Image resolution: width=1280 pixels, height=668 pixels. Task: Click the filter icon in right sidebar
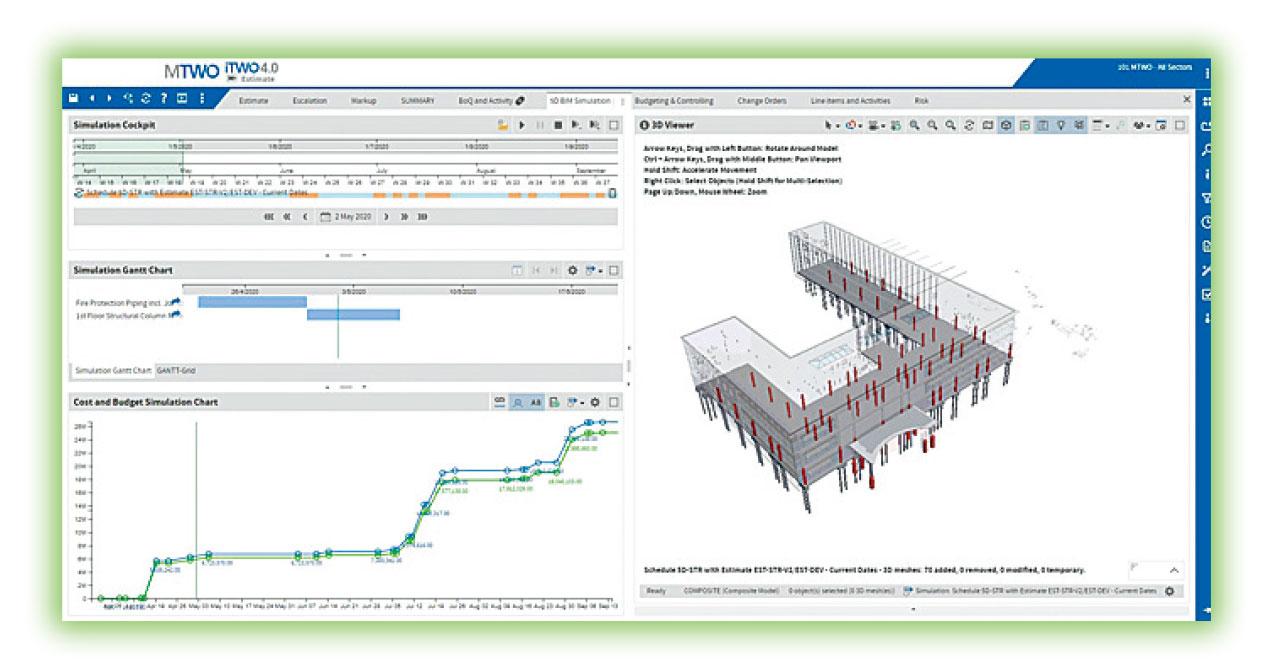(1207, 199)
